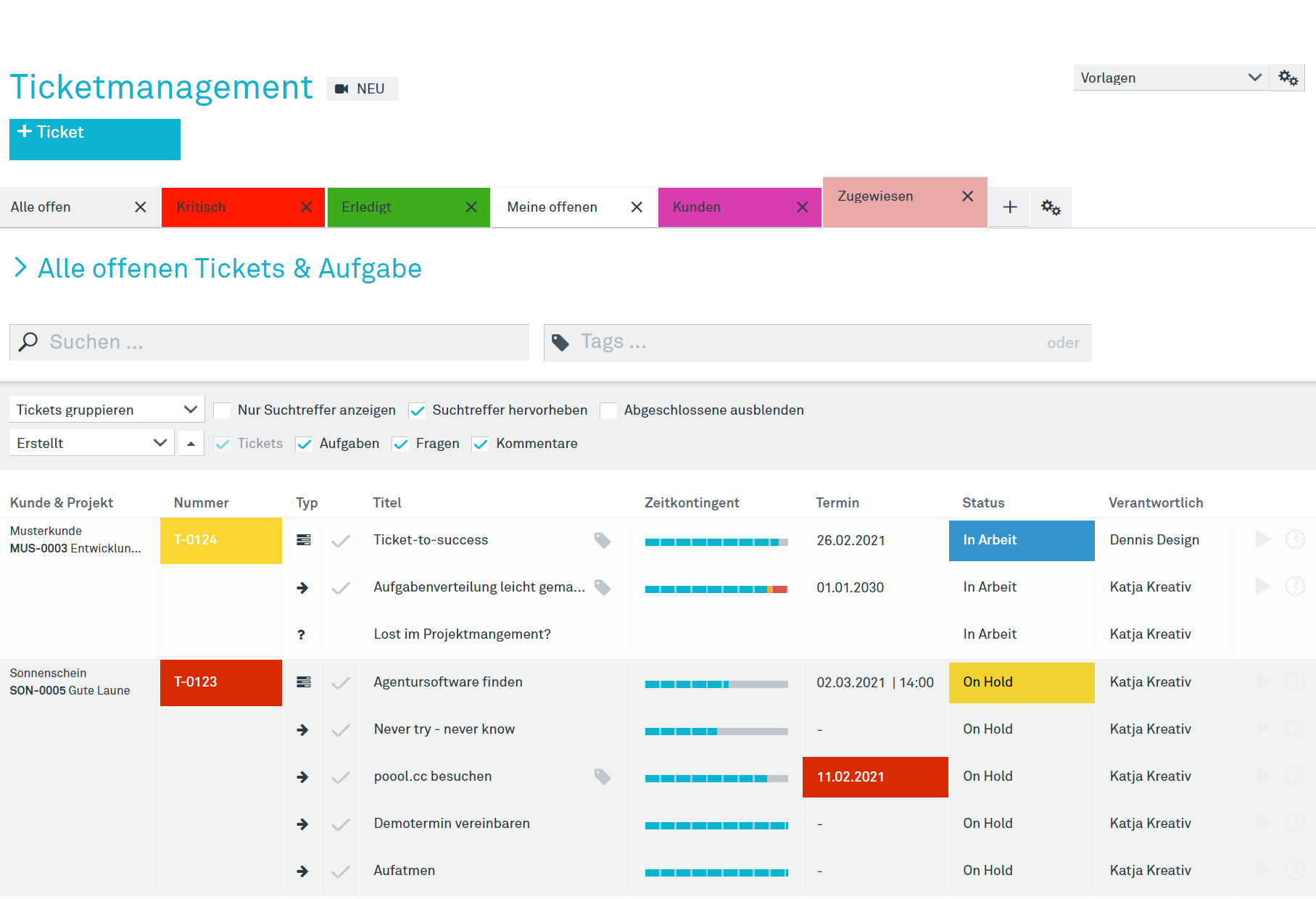Collapse the Alle offenen Tickets & Aufgabe section
1316x899 pixels.
pos(20,268)
